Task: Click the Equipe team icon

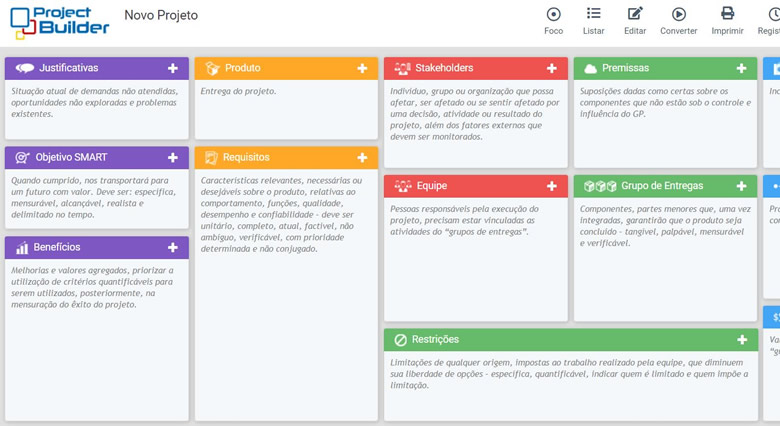Action: coord(403,186)
